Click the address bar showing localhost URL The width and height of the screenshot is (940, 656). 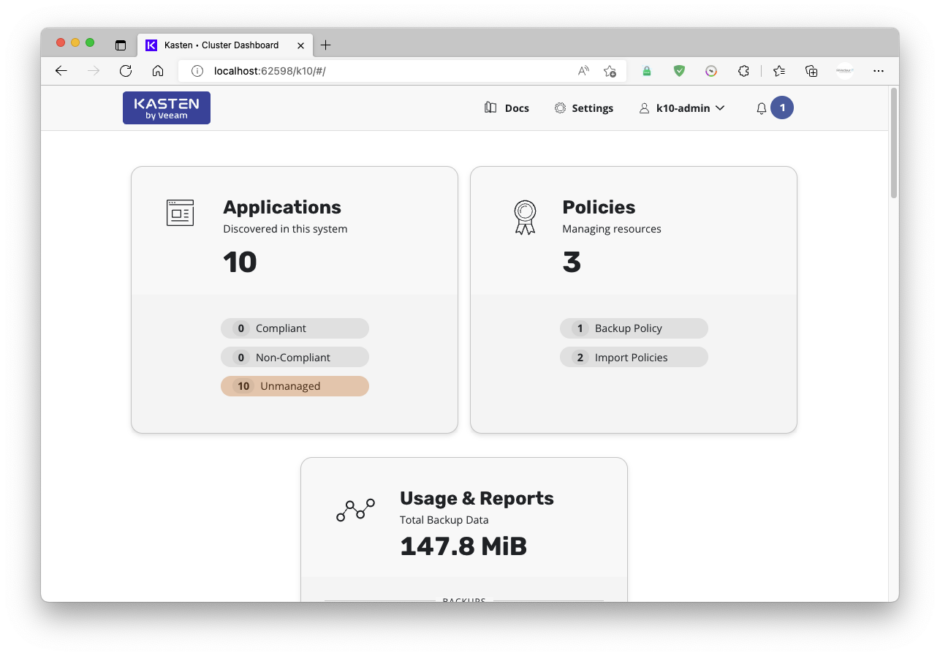[380, 71]
